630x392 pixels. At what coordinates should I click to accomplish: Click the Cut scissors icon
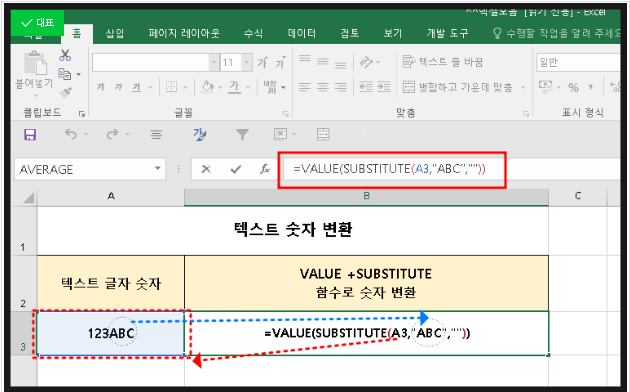click(x=65, y=55)
